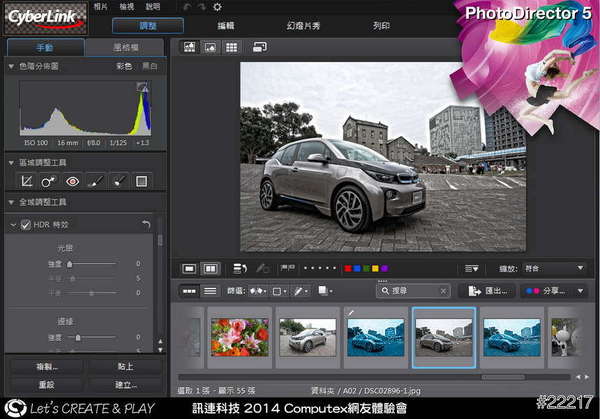Select the crop and straighten tool

point(27,181)
